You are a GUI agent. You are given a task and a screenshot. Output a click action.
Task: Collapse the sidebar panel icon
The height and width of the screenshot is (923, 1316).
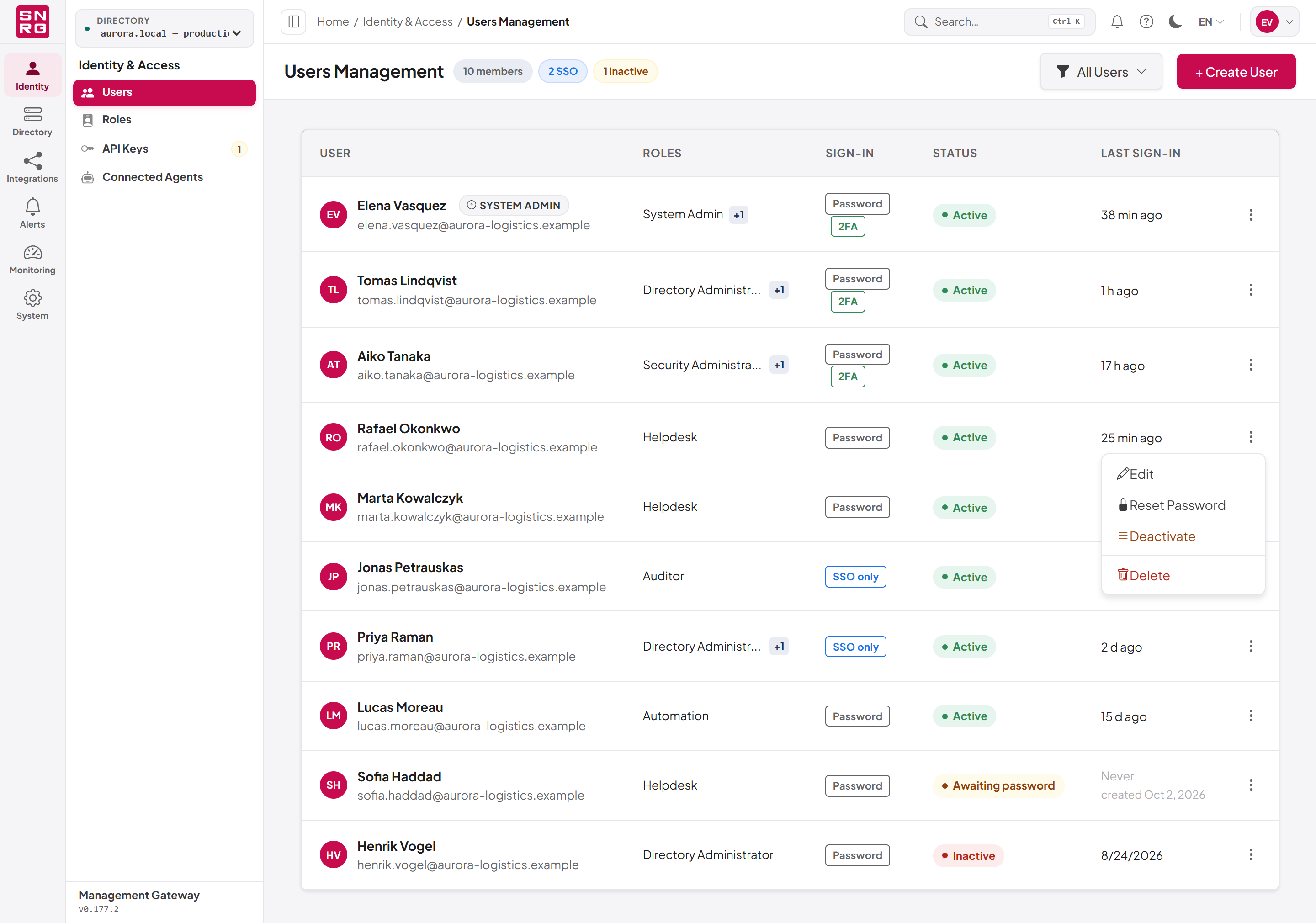tap(293, 22)
